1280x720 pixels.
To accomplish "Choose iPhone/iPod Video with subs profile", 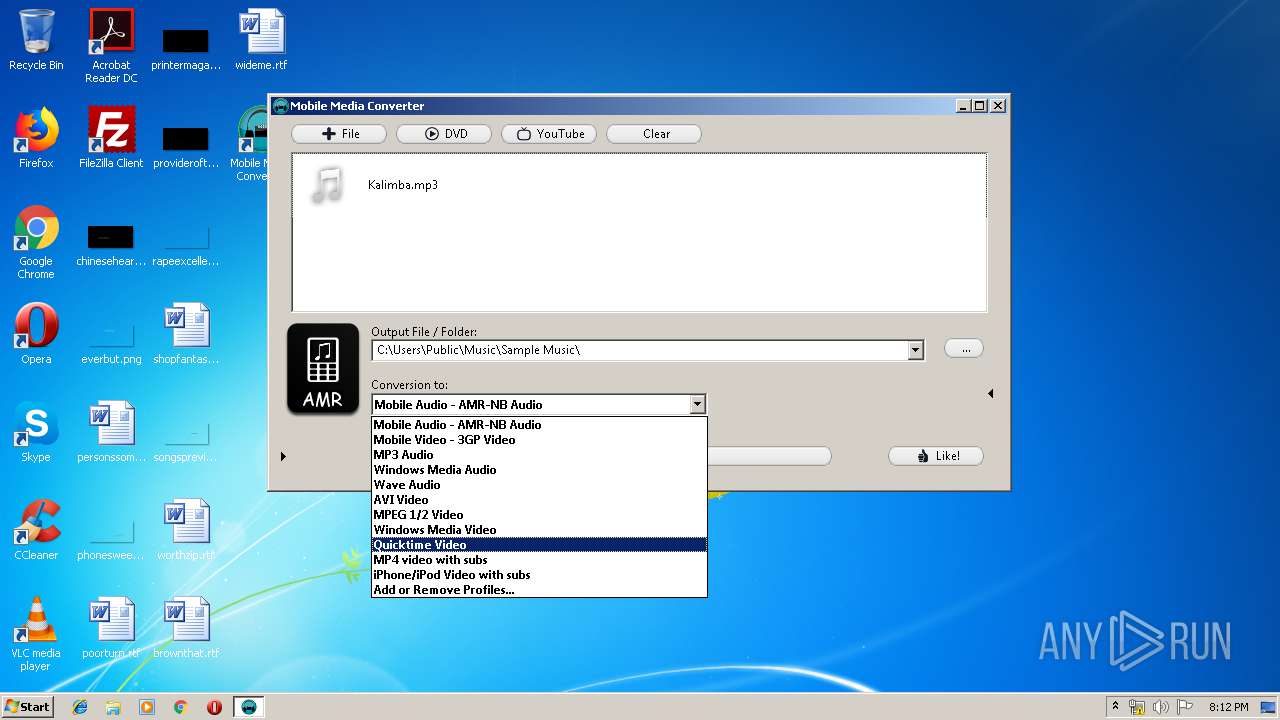I will coord(539,575).
